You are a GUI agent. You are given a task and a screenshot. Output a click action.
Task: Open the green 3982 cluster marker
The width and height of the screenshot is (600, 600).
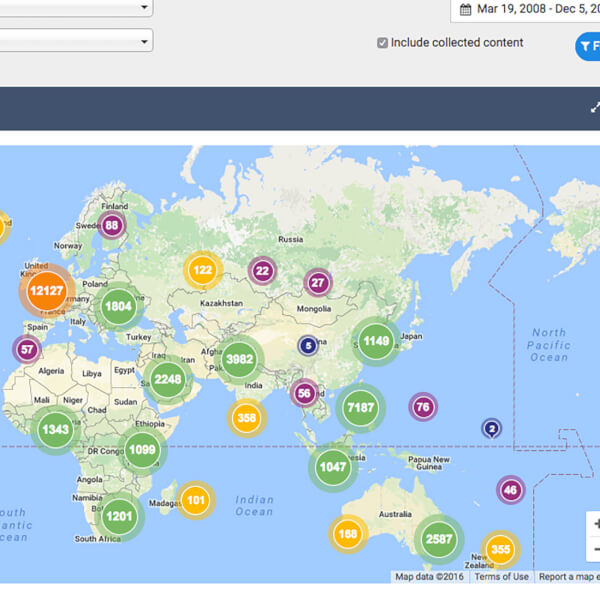click(x=240, y=359)
